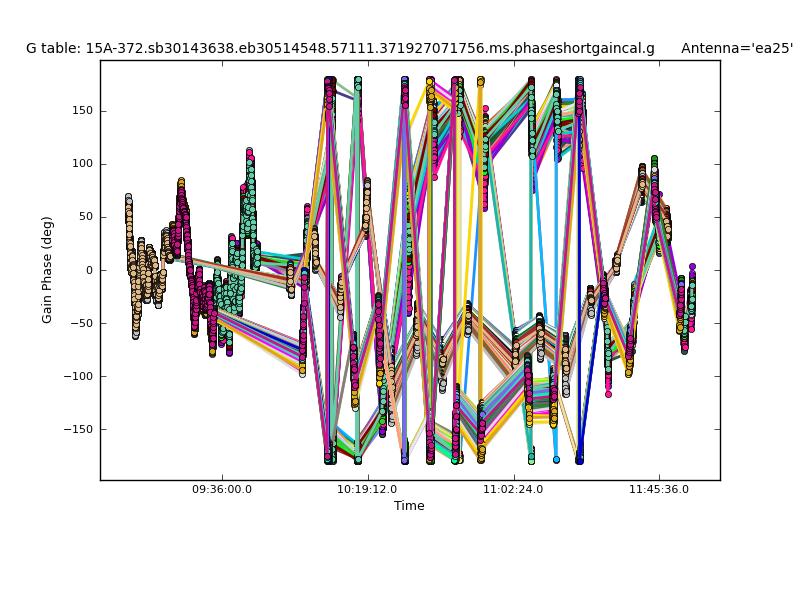The image size is (800, 600).
Task: Click the dark blue vertical line before 11:45
Action: point(579,300)
